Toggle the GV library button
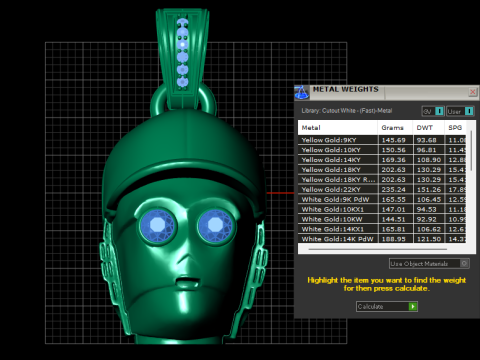Screen dimensions: 480x360 click(433, 111)
